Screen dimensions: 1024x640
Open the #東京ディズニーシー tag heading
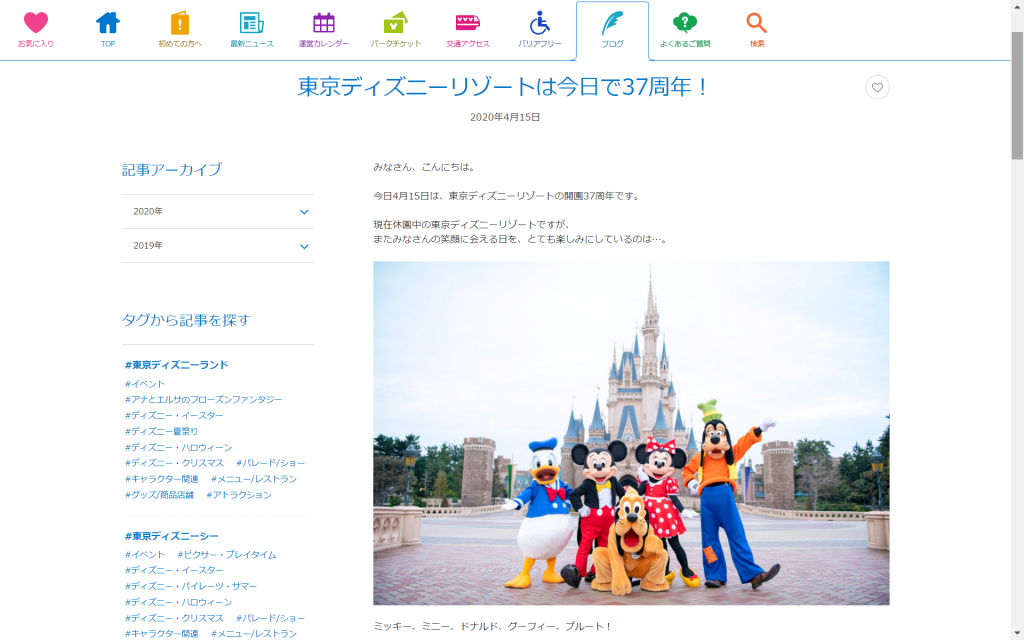tap(172, 536)
